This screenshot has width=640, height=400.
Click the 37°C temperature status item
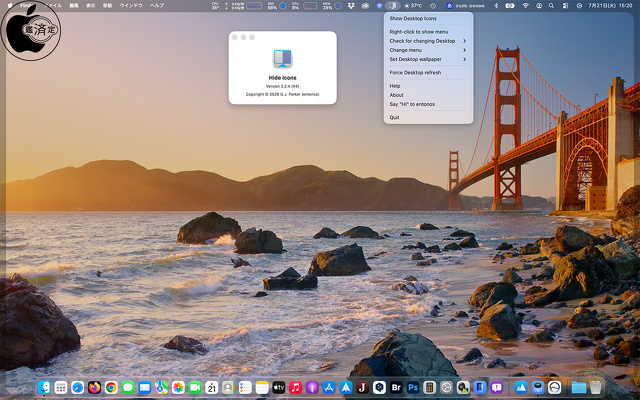coord(413,6)
